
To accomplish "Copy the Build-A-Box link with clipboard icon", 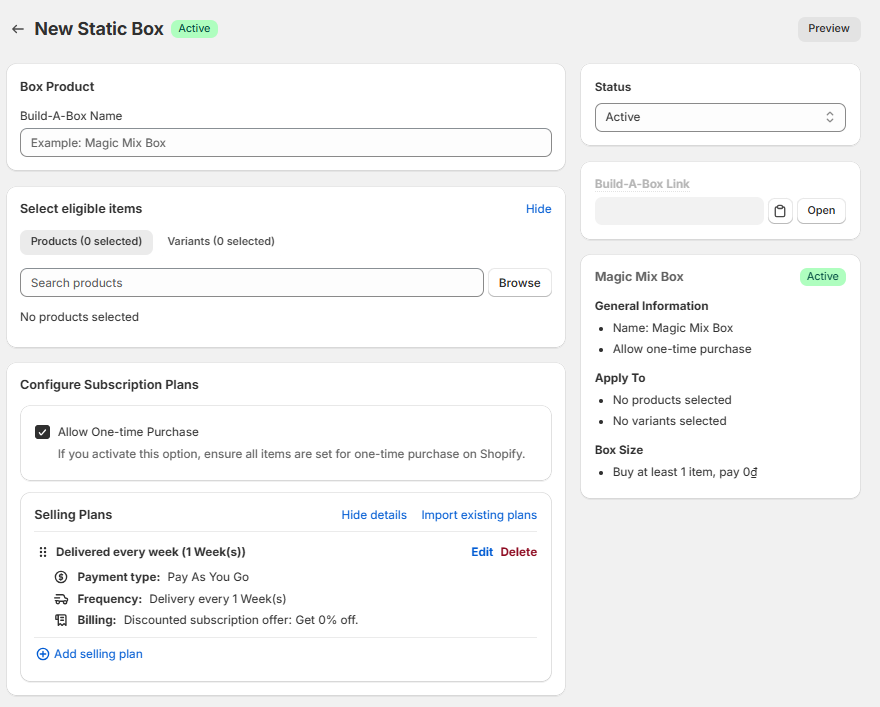I will tap(780, 211).
